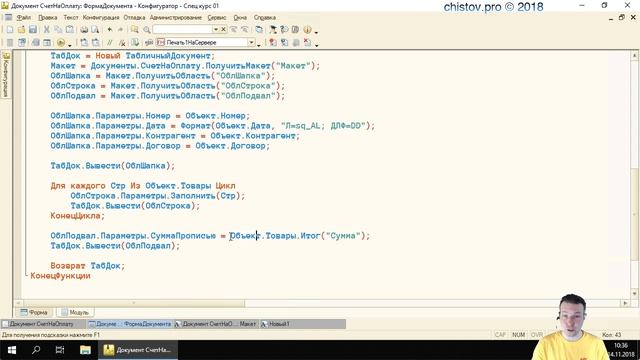Click the red breakpoint toggle icon
This screenshot has width=640, height=360.
click(273, 42)
